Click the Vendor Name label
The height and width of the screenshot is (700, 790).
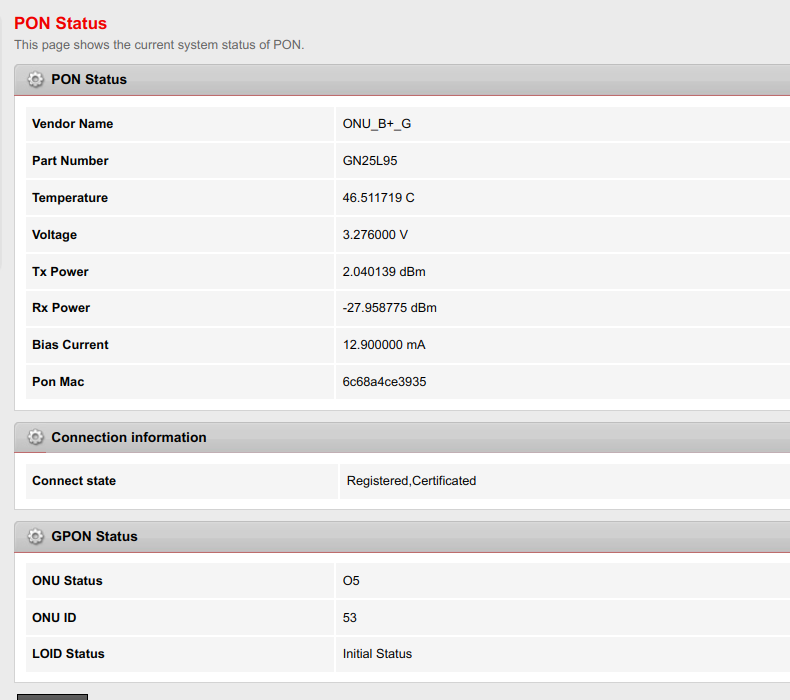[x=73, y=124]
